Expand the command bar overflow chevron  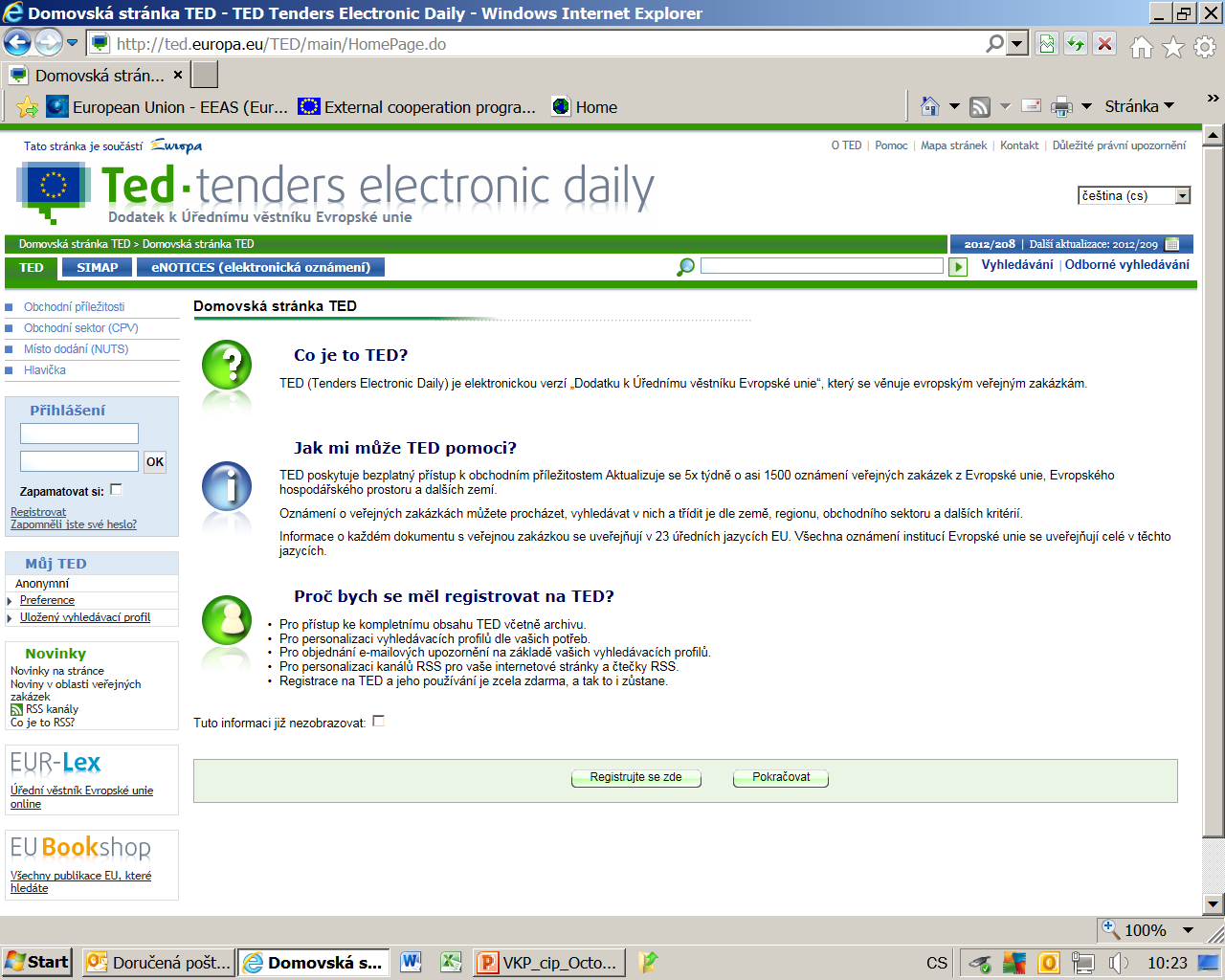(x=1214, y=98)
